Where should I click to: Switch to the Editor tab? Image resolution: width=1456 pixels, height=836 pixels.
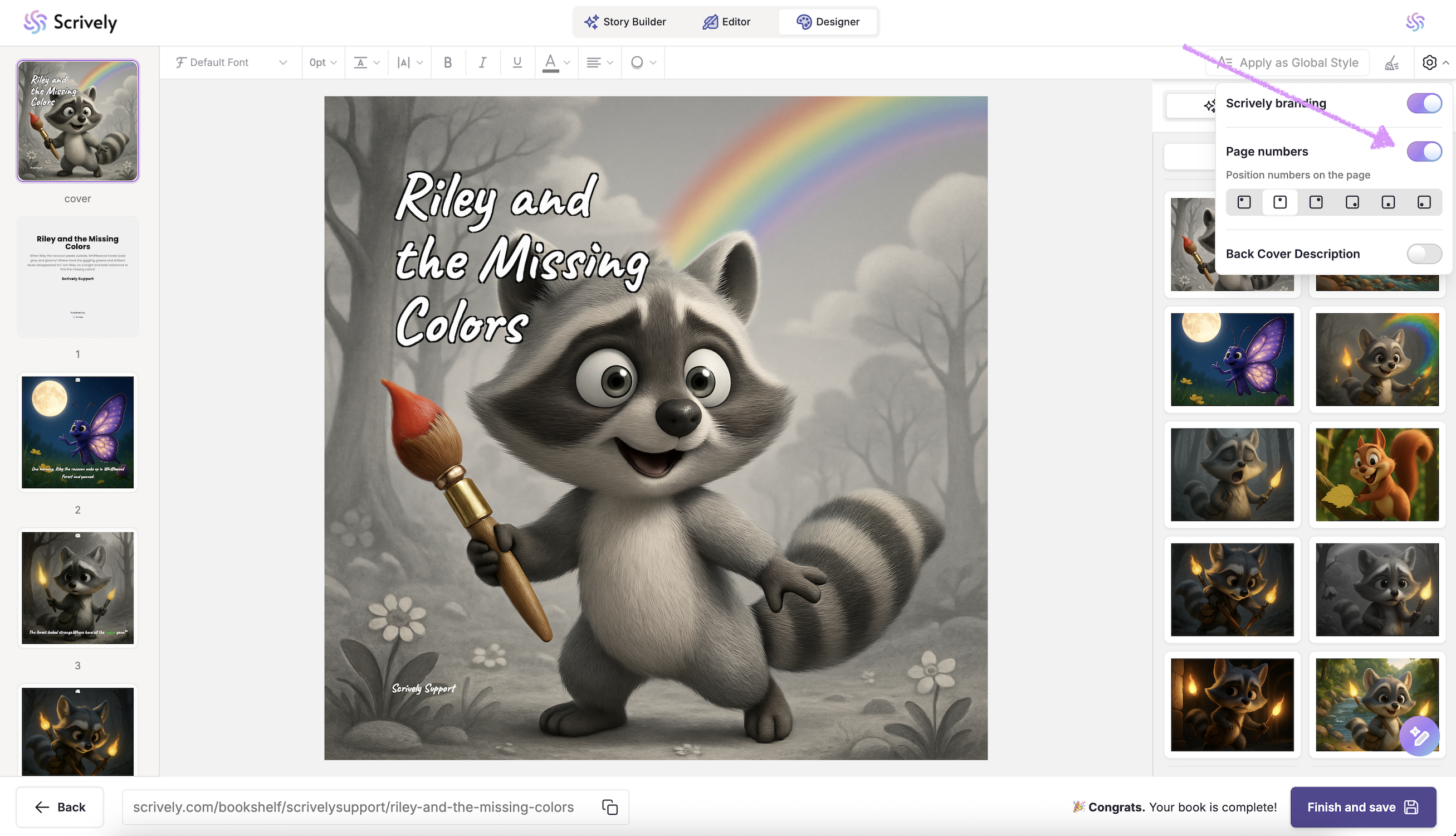point(726,22)
